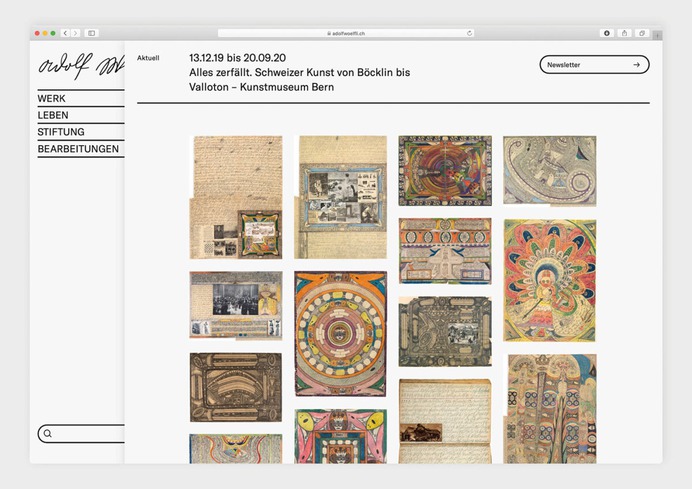Open the WERK menu item
Screen dimensions: 692x489
pos(52,99)
